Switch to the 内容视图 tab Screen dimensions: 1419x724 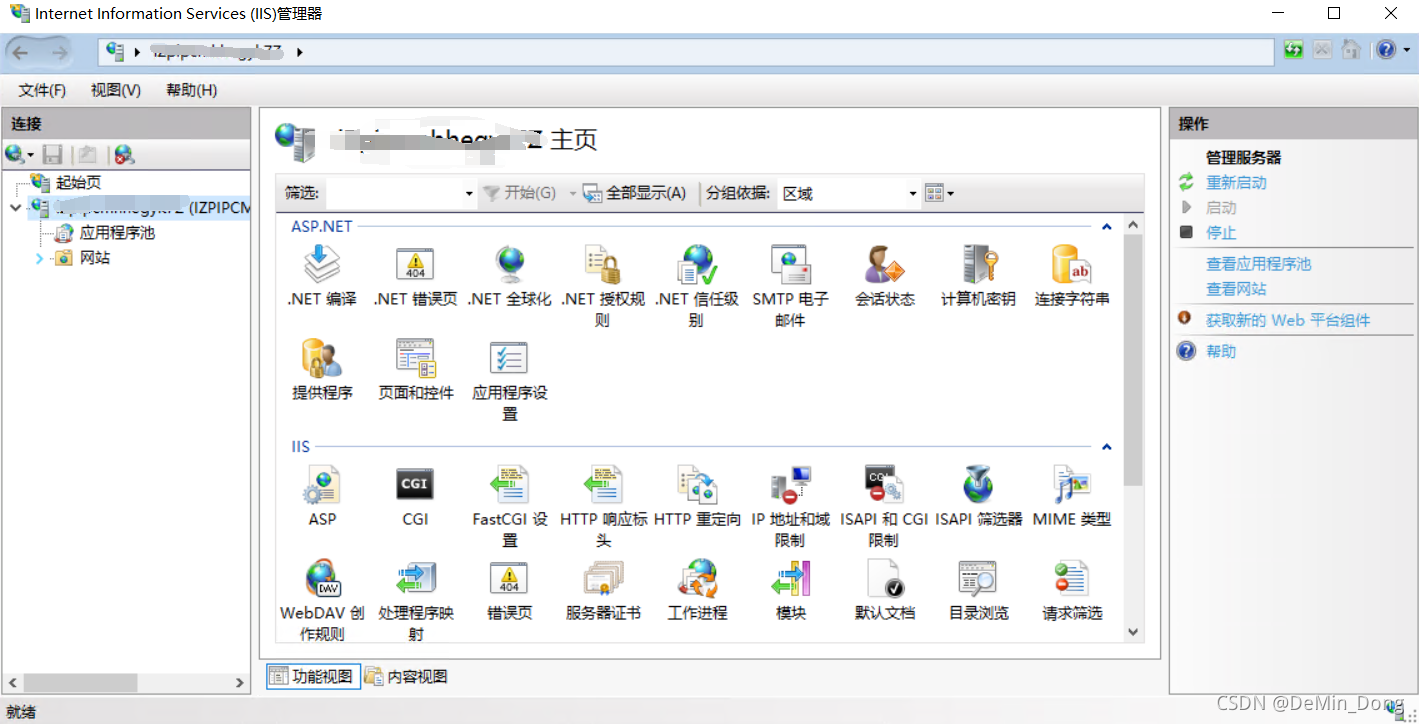tap(405, 677)
